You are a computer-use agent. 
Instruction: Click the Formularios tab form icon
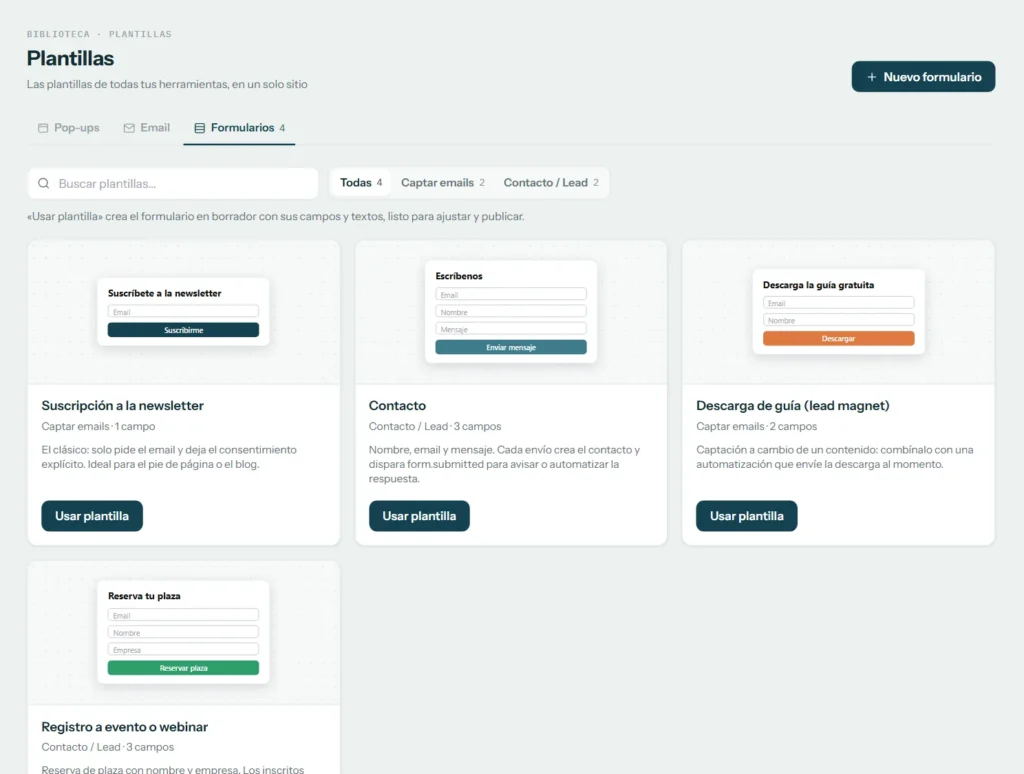click(x=200, y=128)
